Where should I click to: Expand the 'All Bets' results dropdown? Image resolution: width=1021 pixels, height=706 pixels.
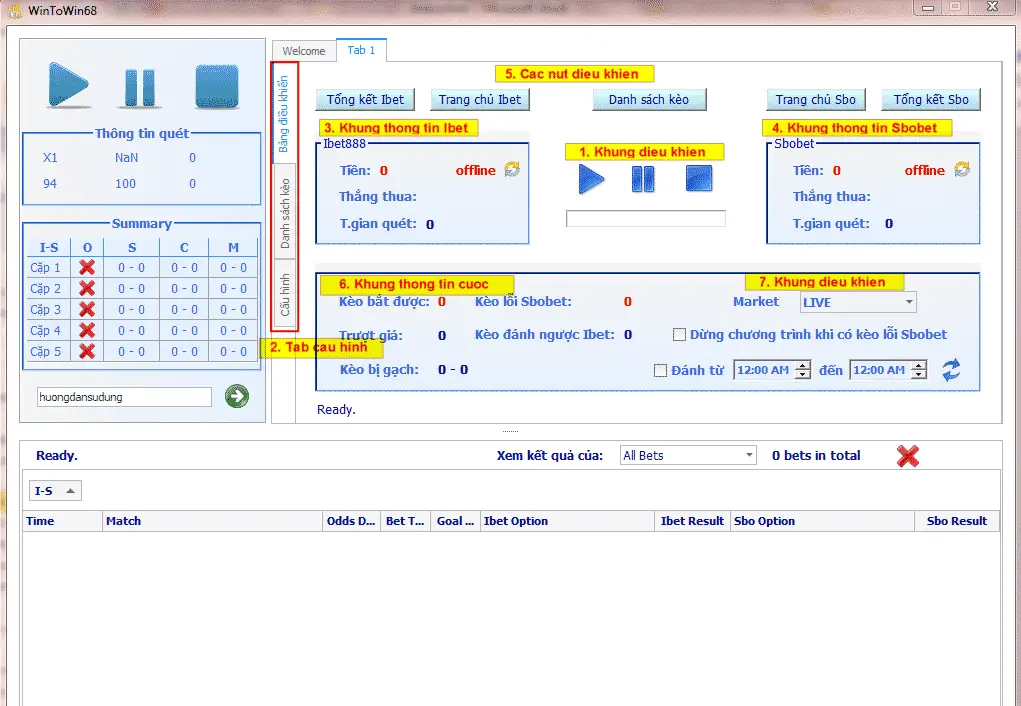tap(688, 456)
